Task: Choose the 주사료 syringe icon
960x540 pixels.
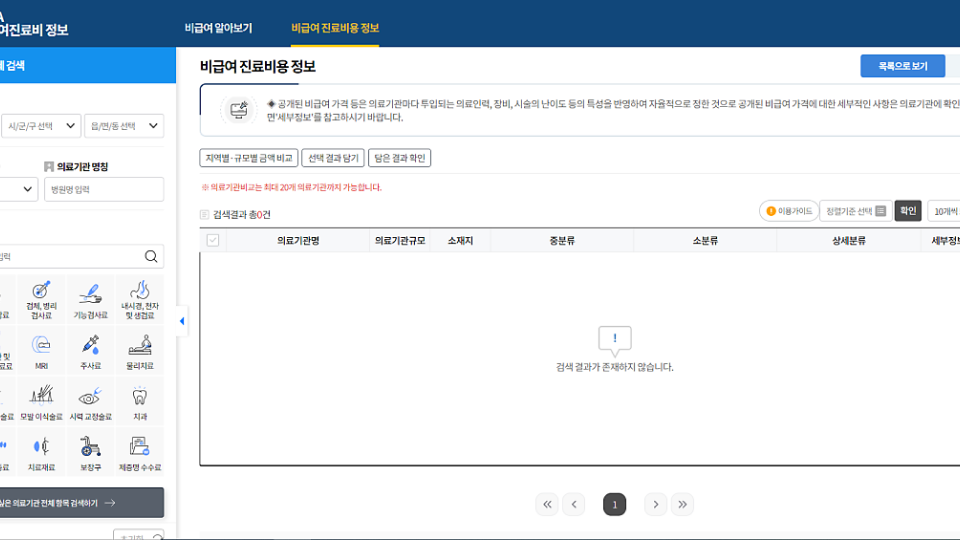Action: 91,350
